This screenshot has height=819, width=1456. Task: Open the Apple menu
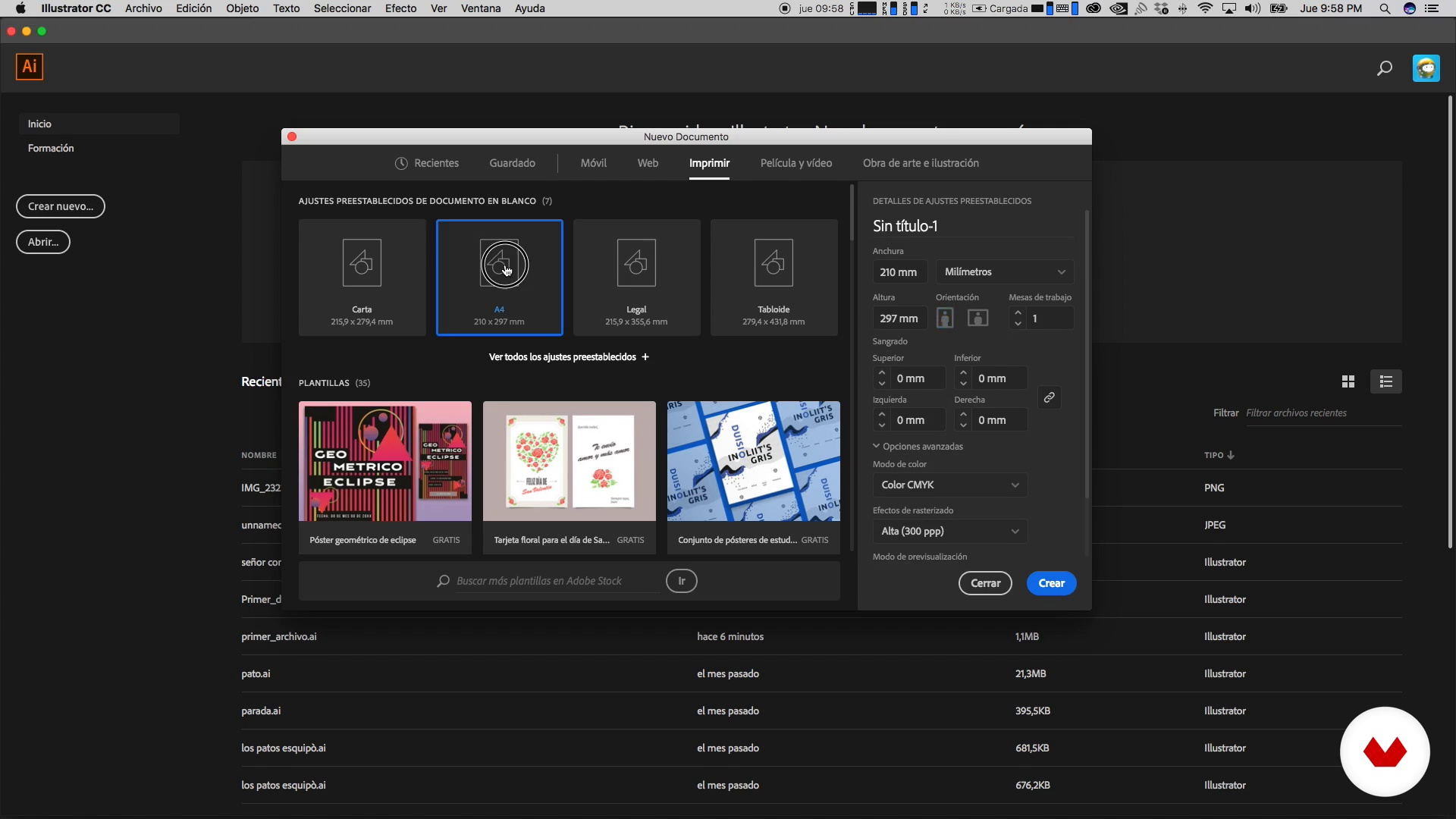(20, 8)
